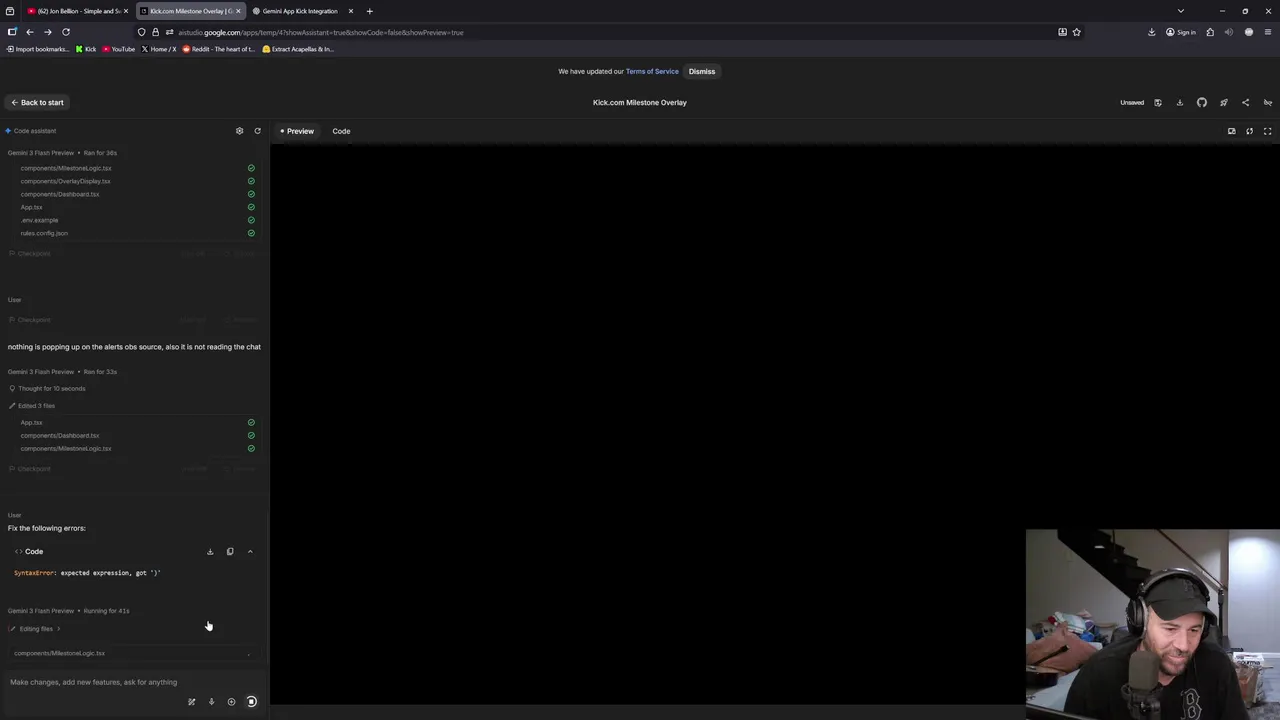Click the crossed-out key icon in the header
Image resolution: width=1280 pixels, height=720 pixels.
(x=1267, y=102)
